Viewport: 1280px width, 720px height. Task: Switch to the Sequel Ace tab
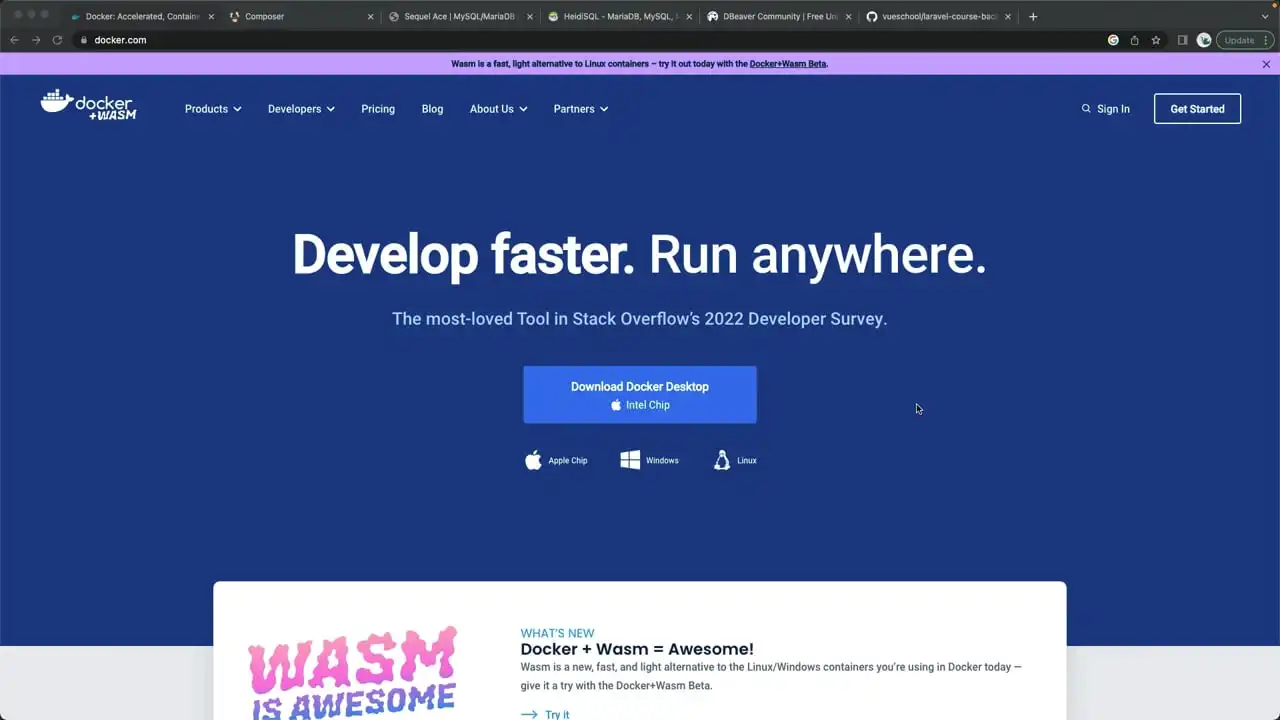pos(460,17)
